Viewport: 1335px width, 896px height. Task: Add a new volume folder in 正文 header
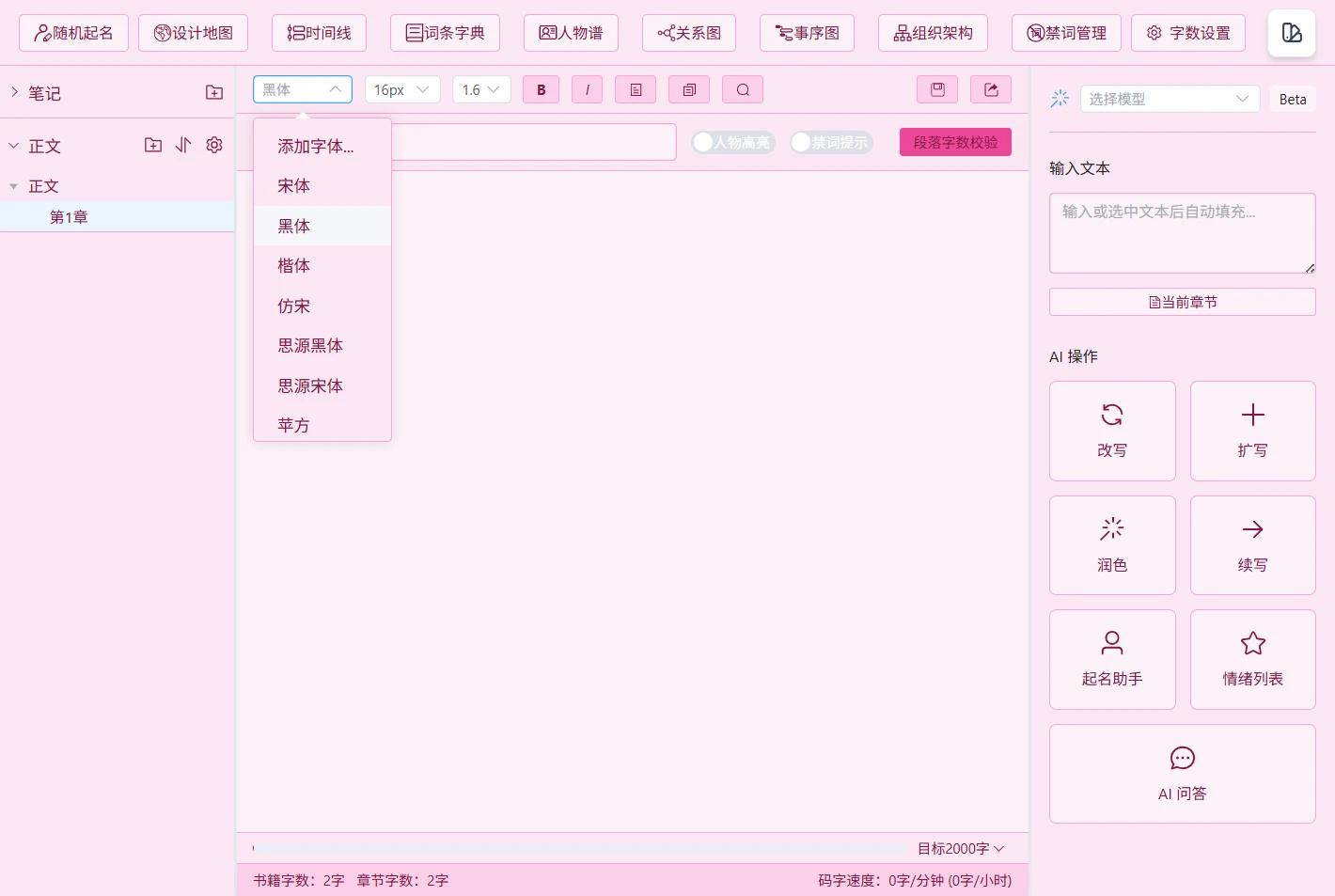153,145
